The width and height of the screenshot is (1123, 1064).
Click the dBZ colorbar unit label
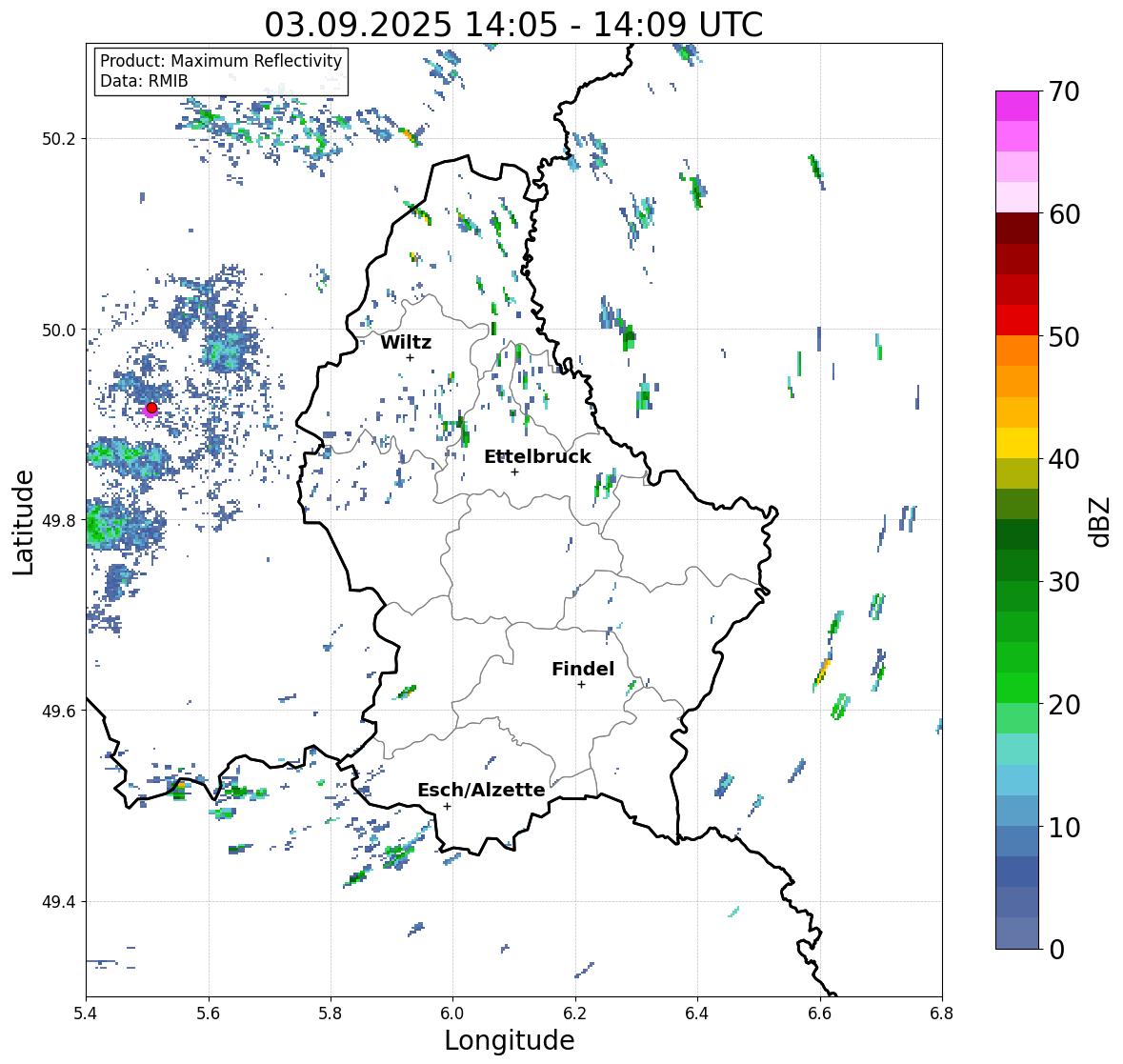[x=1101, y=521]
